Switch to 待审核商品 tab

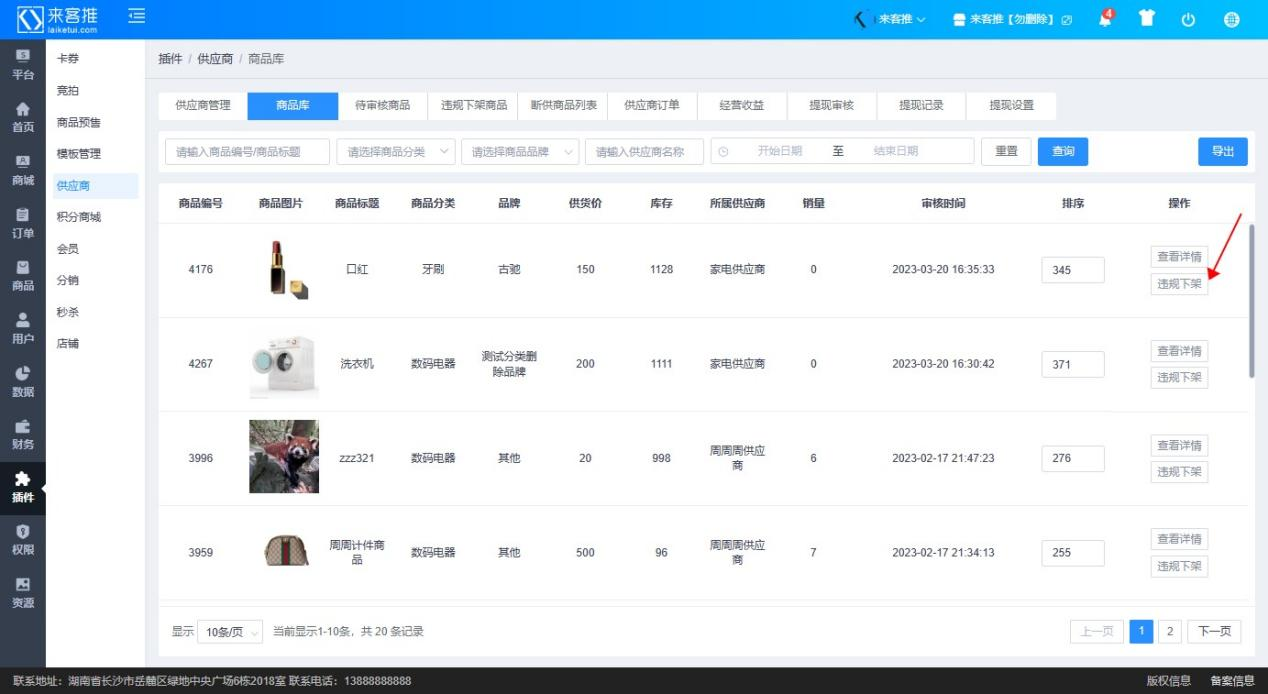point(382,105)
